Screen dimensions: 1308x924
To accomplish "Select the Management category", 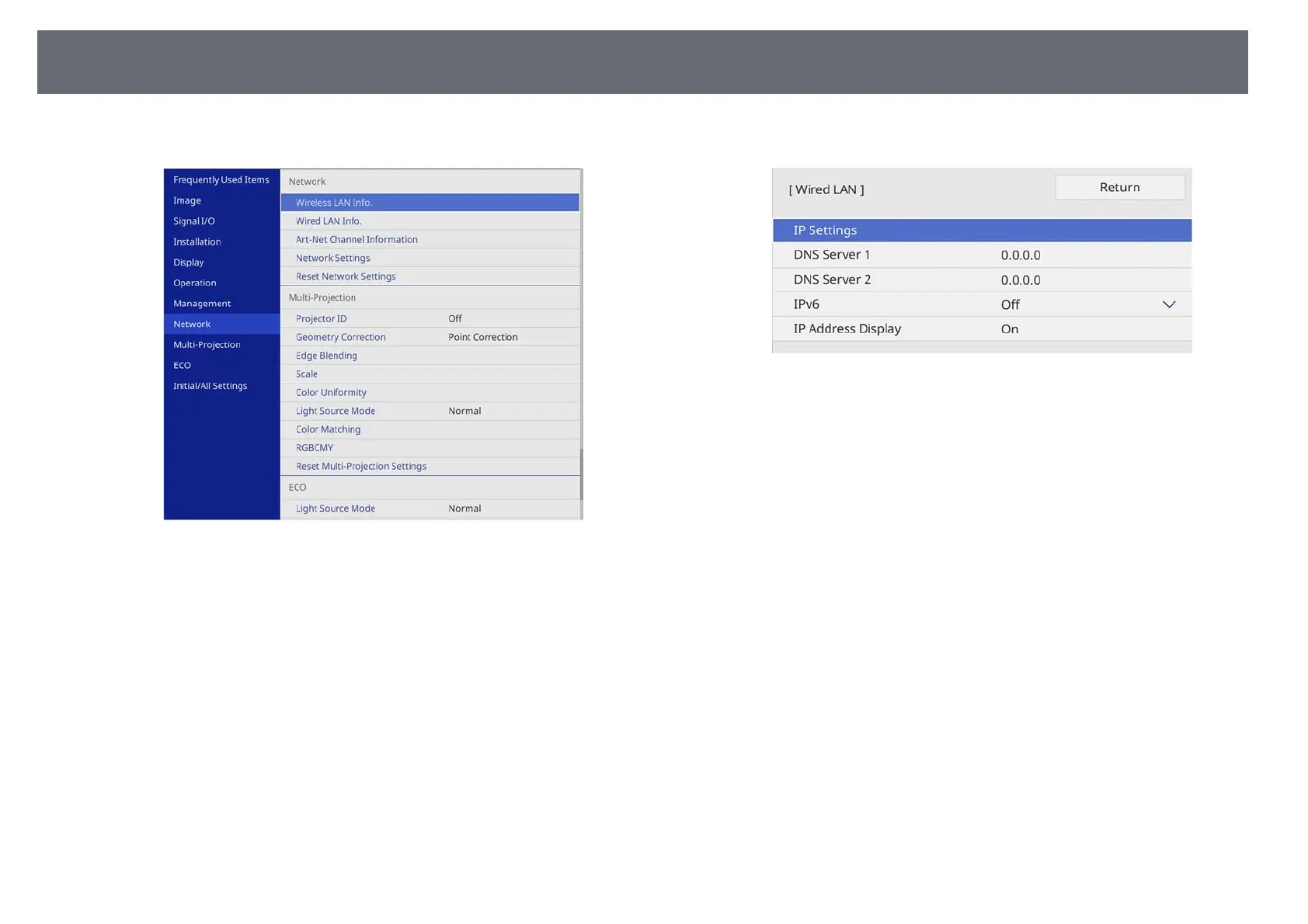I will [221, 303].
